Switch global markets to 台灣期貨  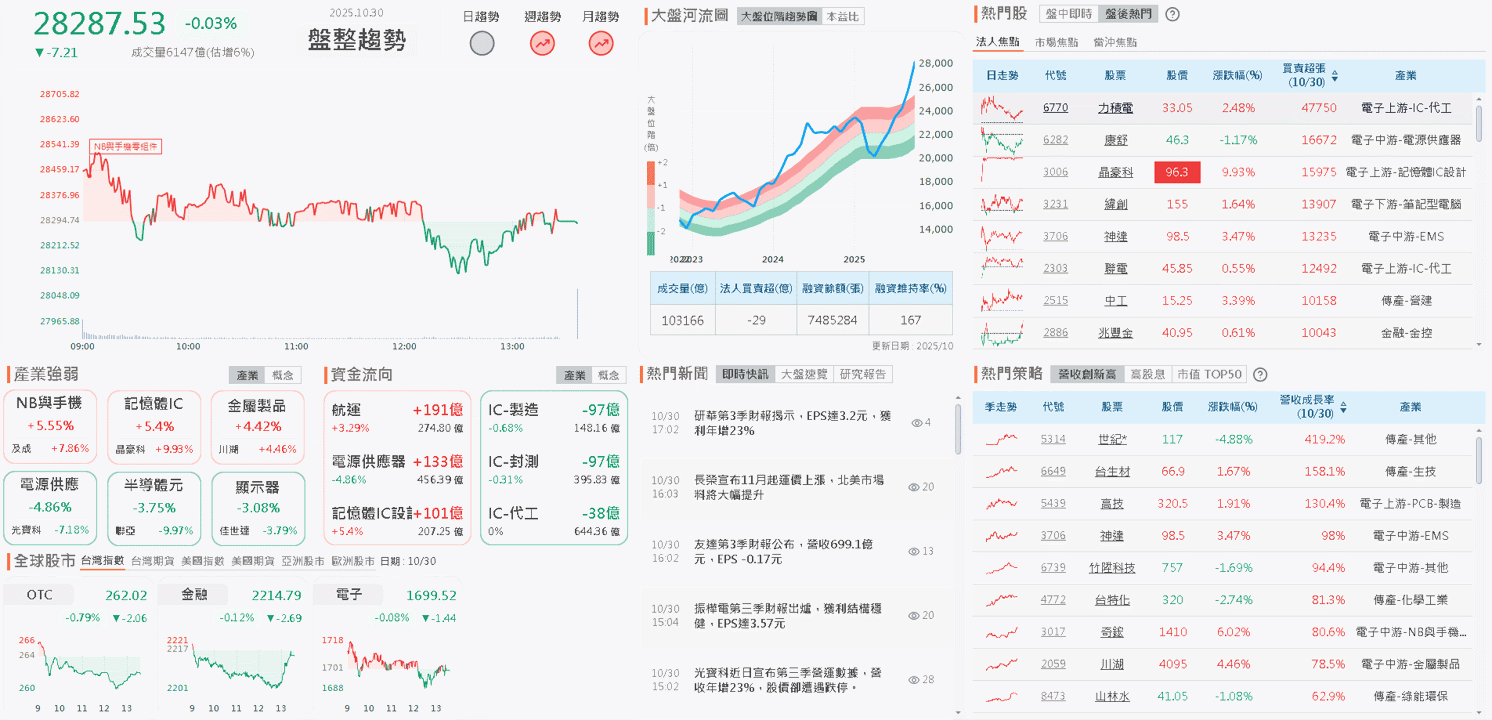(152, 561)
